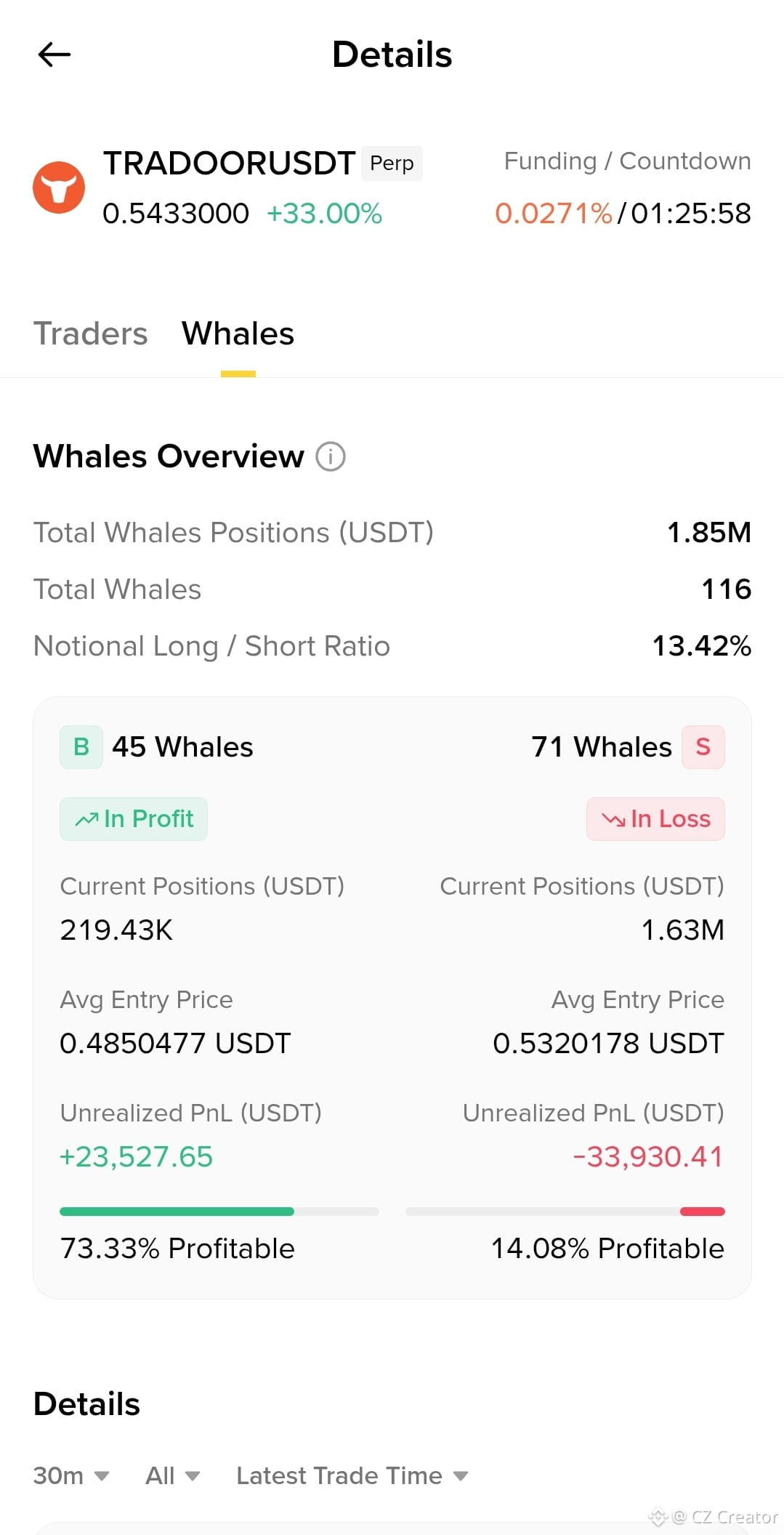Screen dimensions: 784x1535
Task: Click the Perp label tag
Action: (392, 163)
